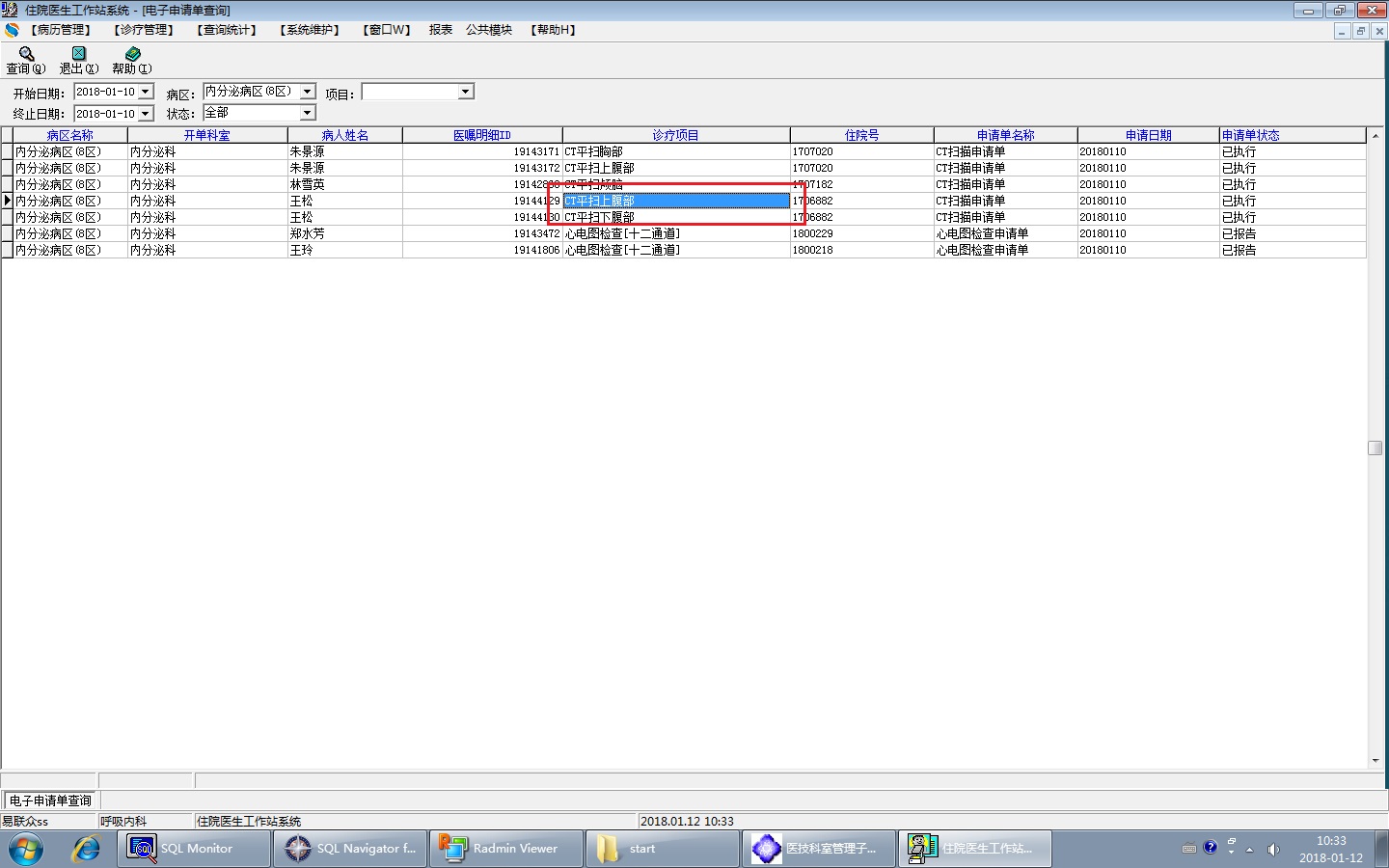The height and width of the screenshot is (868, 1389).
Task: Open the 查询统计 menu
Action: click(x=227, y=30)
